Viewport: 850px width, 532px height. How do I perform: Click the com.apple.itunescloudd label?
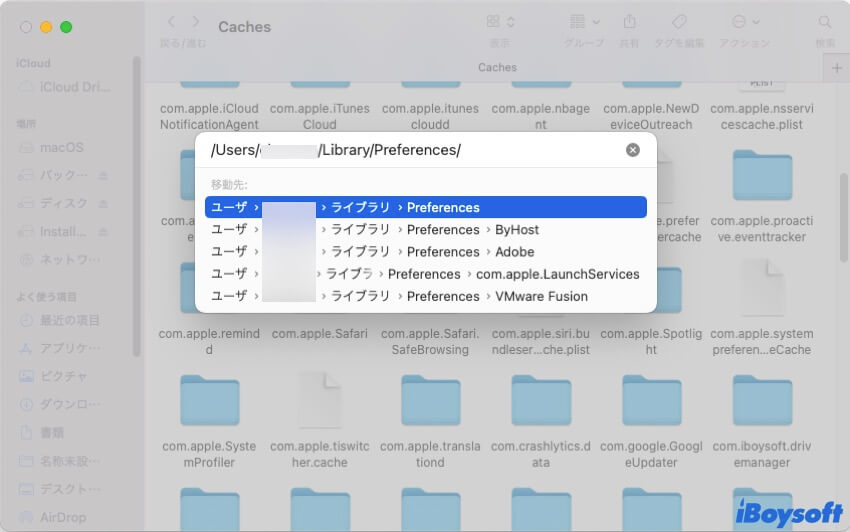pyautogui.click(x=430, y=117)
